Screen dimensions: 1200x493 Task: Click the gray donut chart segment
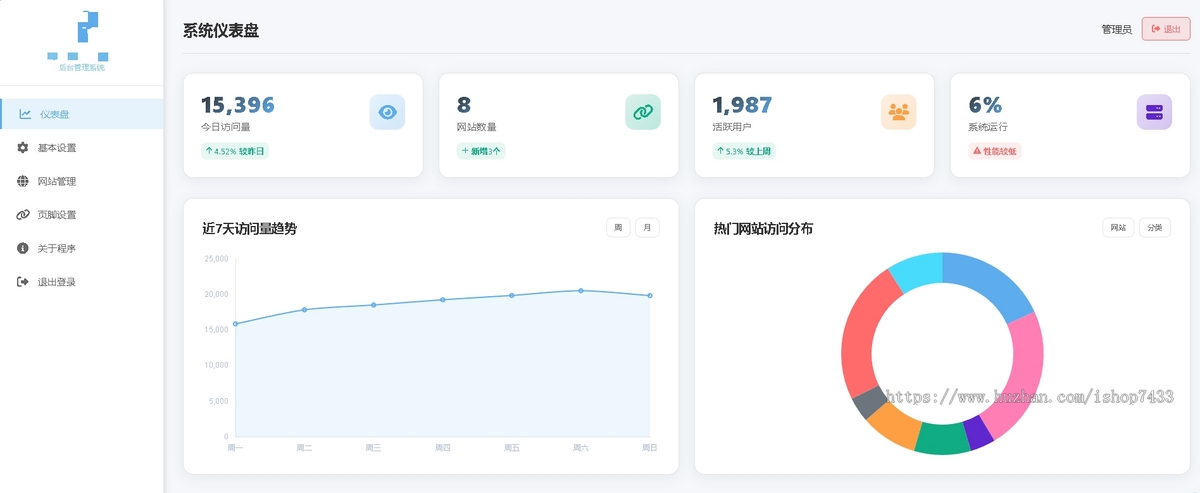click(x=868, y=403)
